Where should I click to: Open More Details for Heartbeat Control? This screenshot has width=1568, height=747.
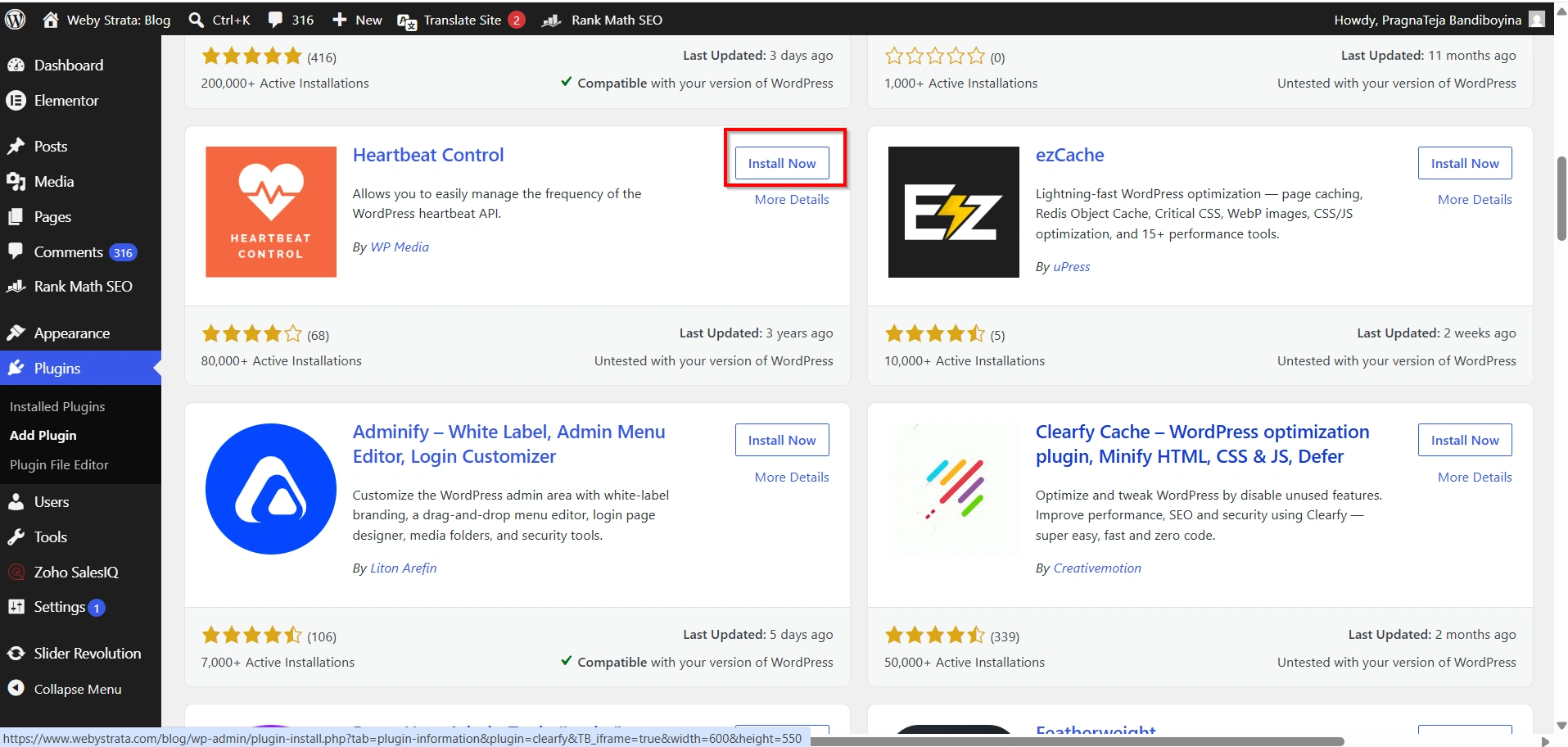[792, 199]
